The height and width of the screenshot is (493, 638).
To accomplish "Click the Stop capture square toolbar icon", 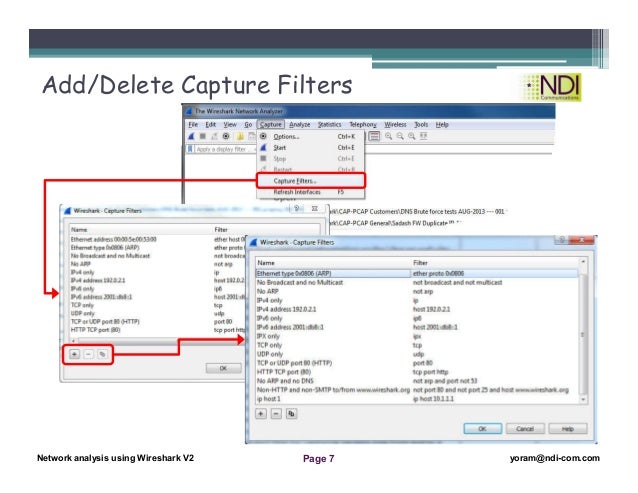I will coord(203,136).
